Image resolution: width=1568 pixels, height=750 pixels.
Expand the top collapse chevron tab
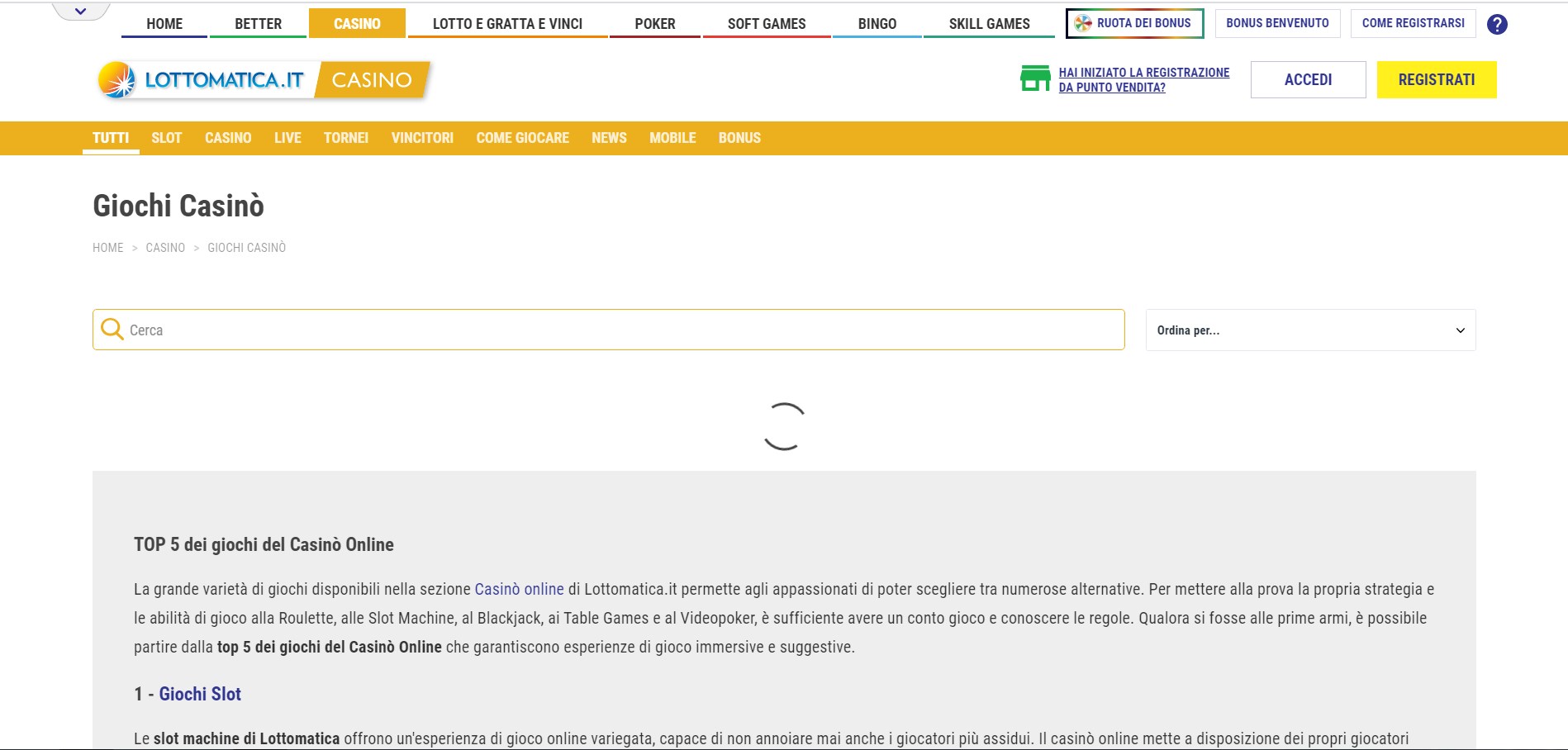point(80,12)
